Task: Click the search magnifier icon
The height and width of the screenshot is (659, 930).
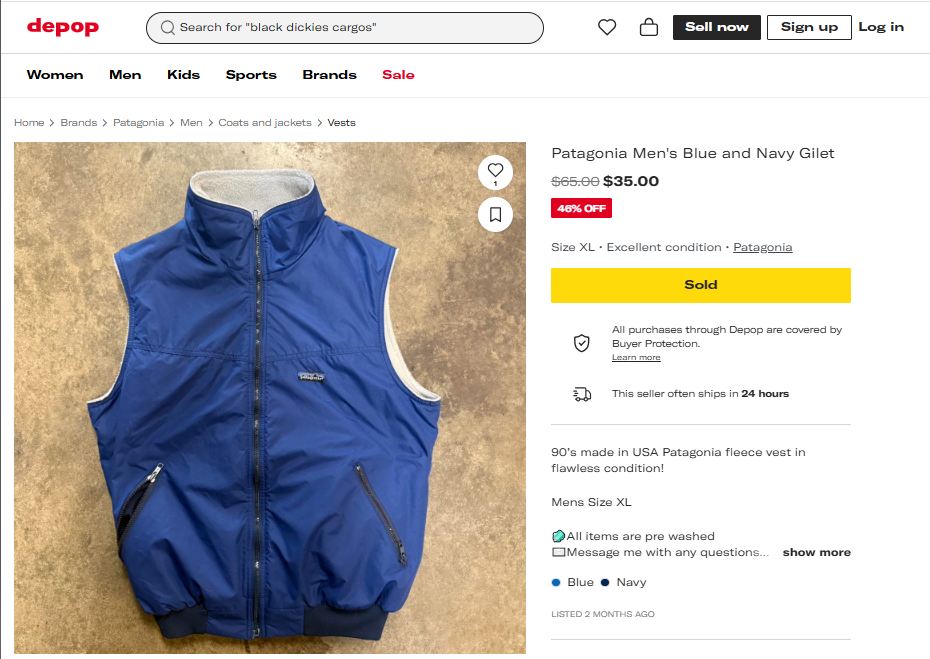Action: 168,28
